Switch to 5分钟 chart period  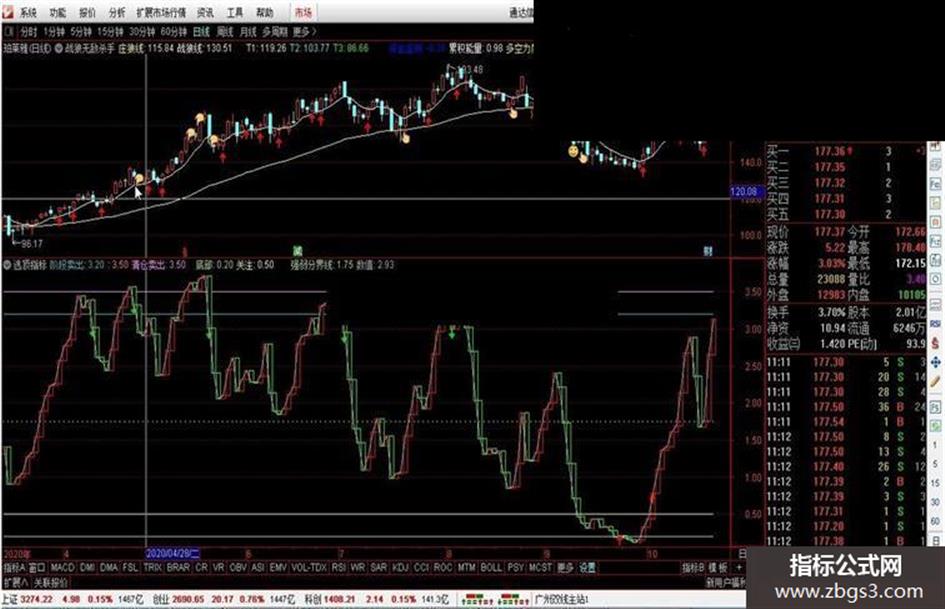[81, 31]
